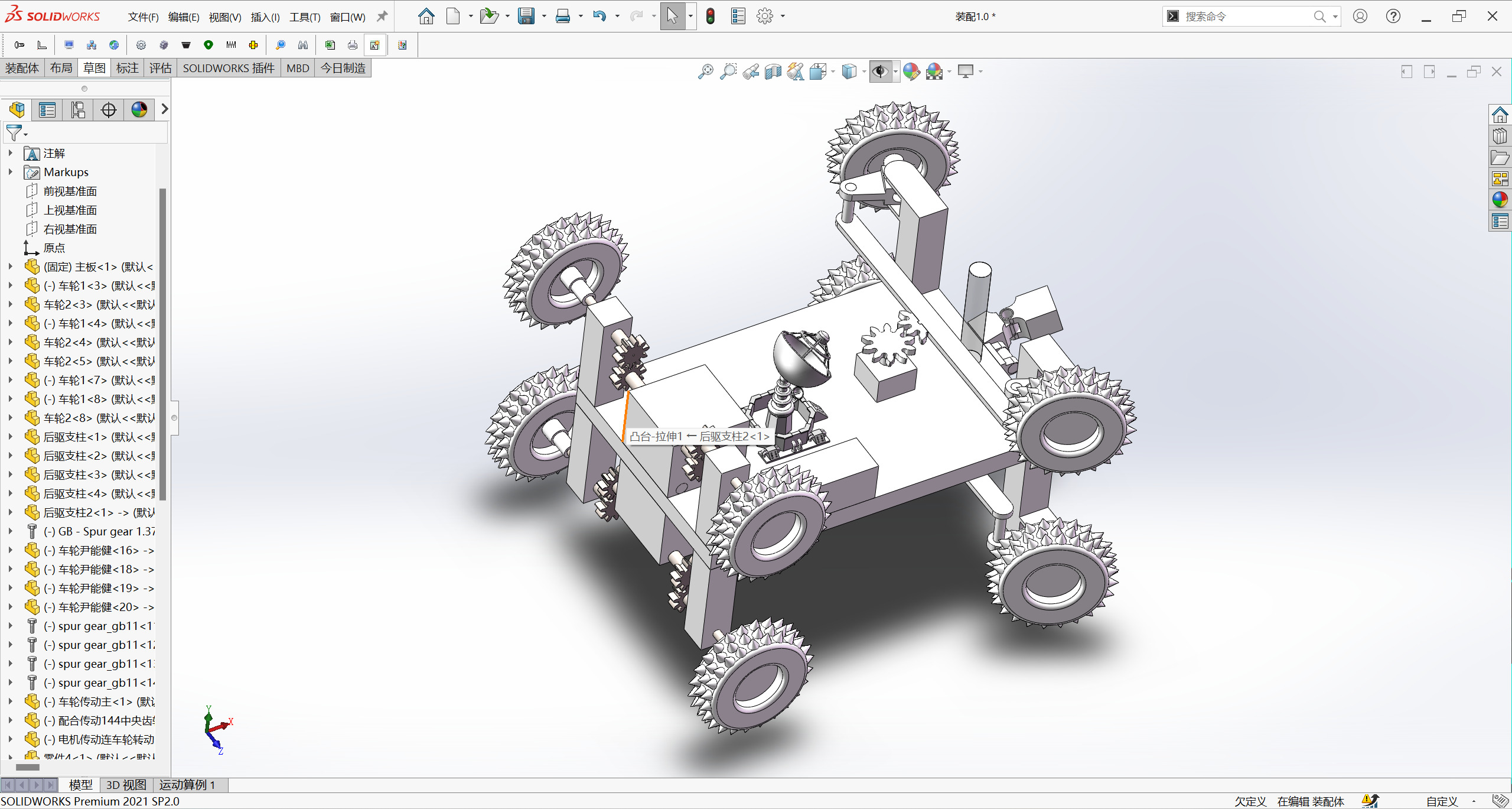Click the user login account icon

point(1360,17)
